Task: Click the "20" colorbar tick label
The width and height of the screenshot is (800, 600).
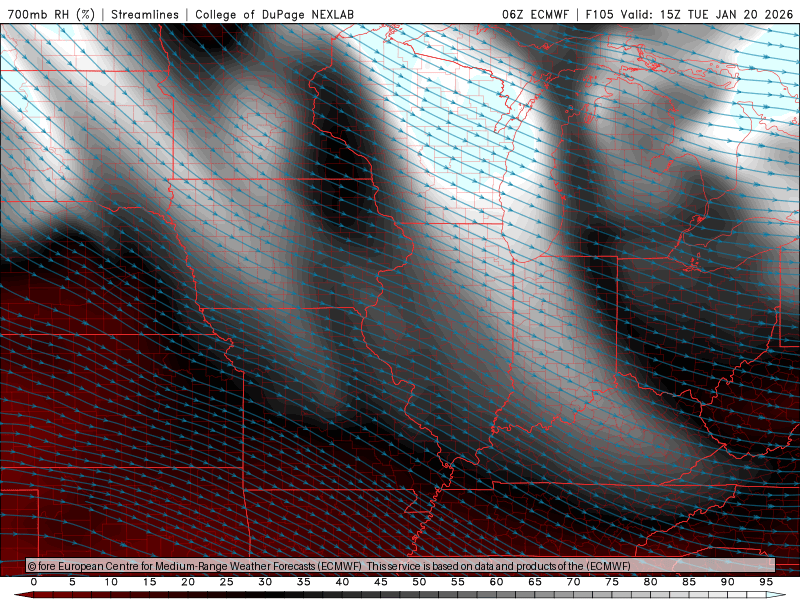Action: click(188, 582)
